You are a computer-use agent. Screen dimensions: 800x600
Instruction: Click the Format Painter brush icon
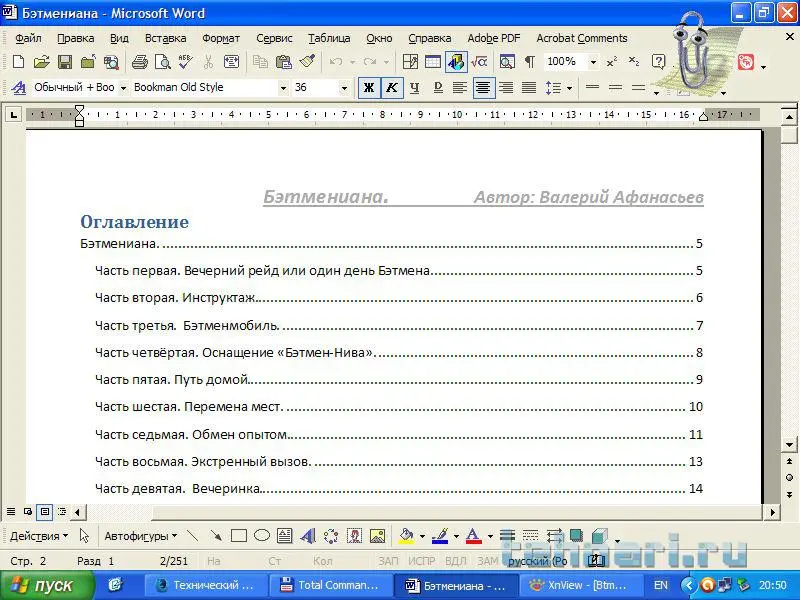click(307, 62)
